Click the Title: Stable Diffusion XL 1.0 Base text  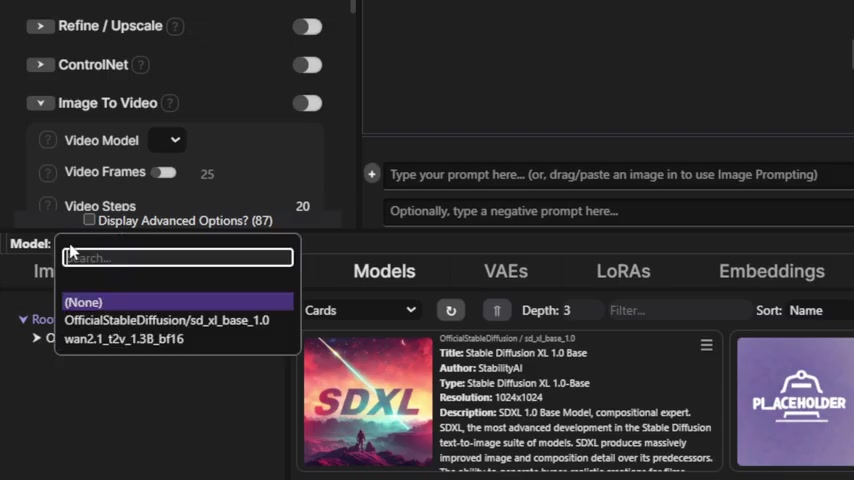coord(513,353)
